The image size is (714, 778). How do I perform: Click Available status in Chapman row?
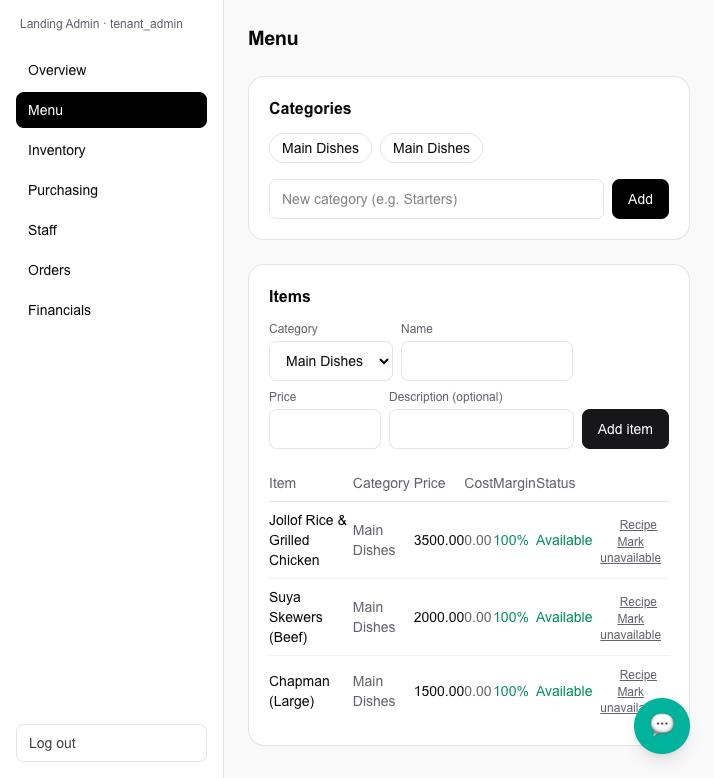pos(564,691)
